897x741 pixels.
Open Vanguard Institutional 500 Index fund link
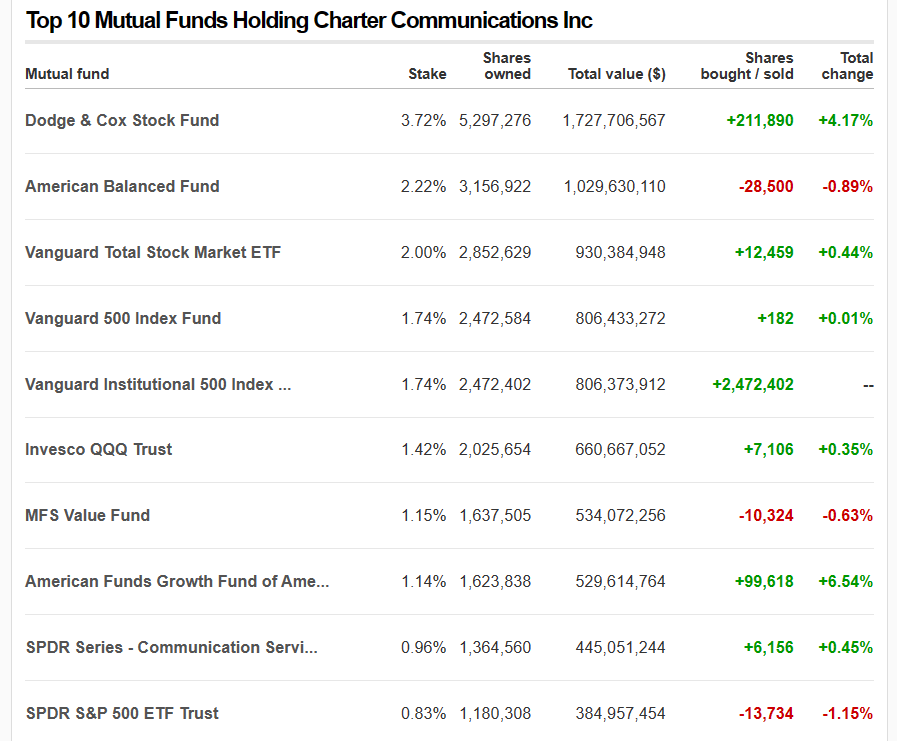158,385
